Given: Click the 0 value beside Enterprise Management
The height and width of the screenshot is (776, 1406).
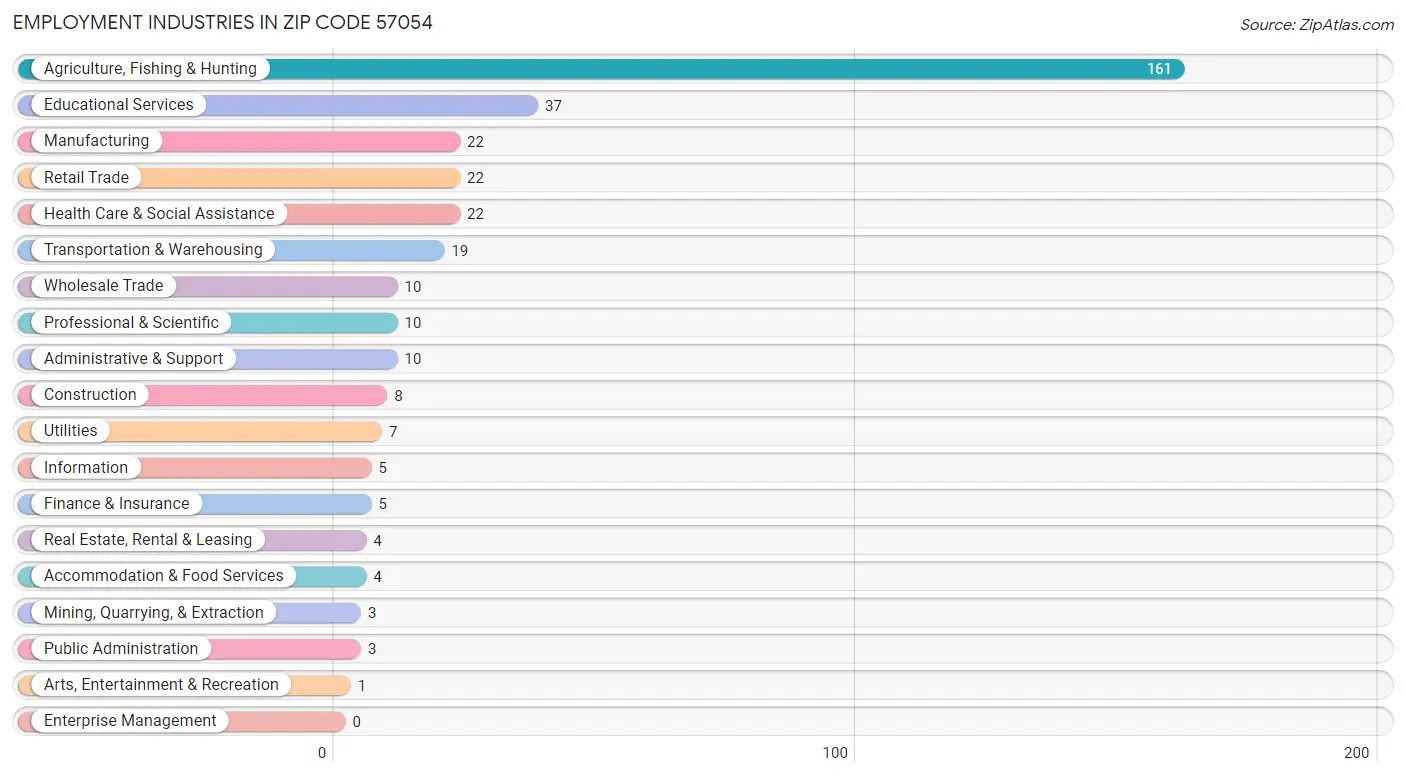Looking at the screenshot, I should click(357, 722).
